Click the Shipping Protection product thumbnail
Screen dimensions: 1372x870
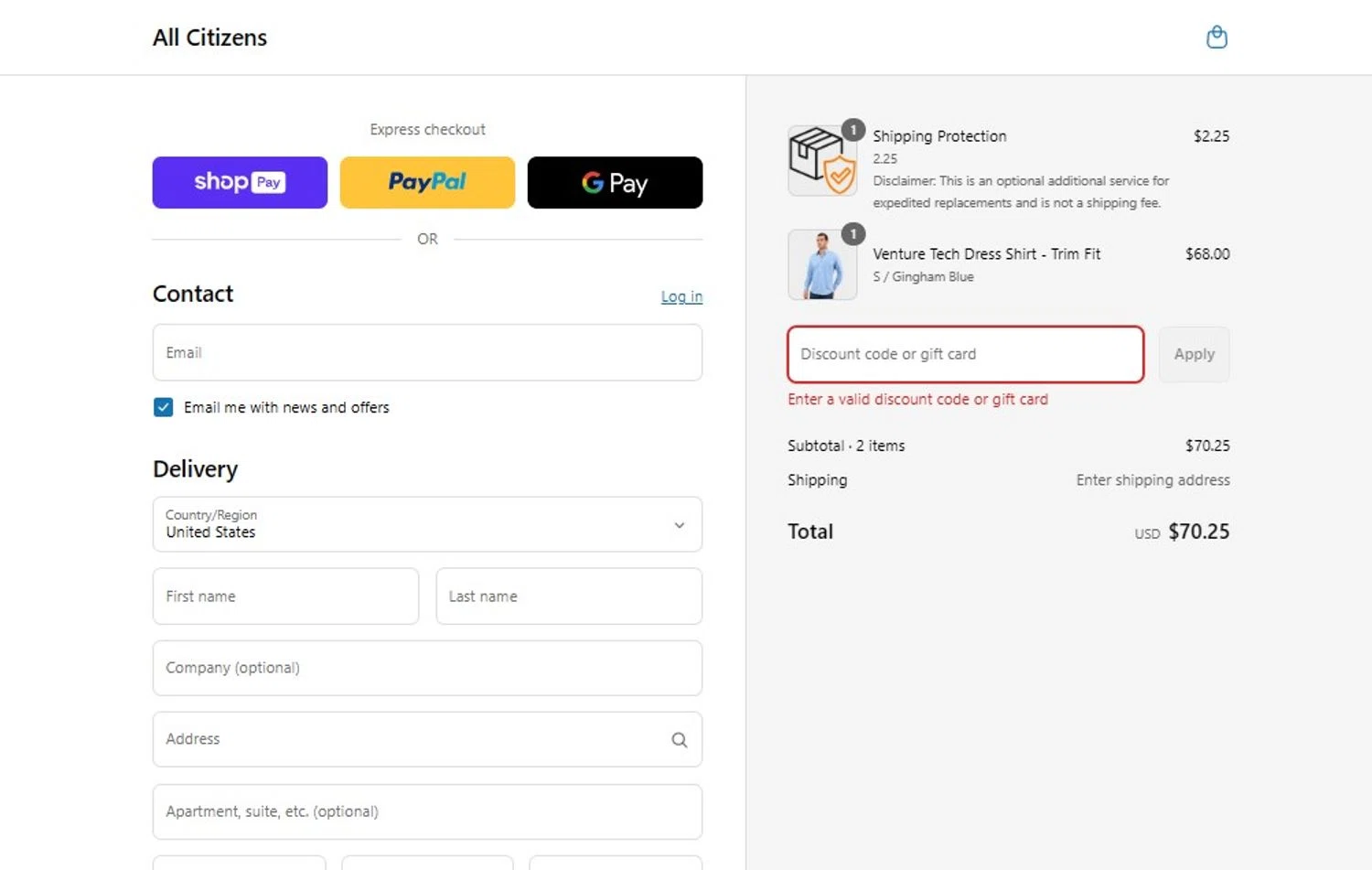(822, 160)
